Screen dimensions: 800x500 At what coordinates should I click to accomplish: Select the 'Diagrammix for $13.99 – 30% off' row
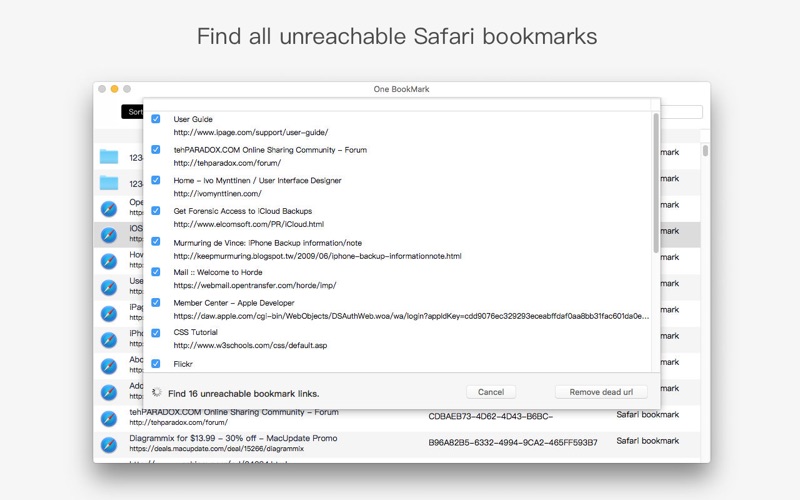396,445
